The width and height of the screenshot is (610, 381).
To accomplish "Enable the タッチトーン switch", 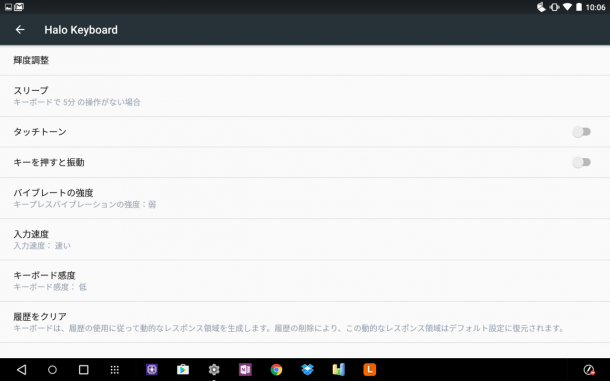I will (582, 132).
